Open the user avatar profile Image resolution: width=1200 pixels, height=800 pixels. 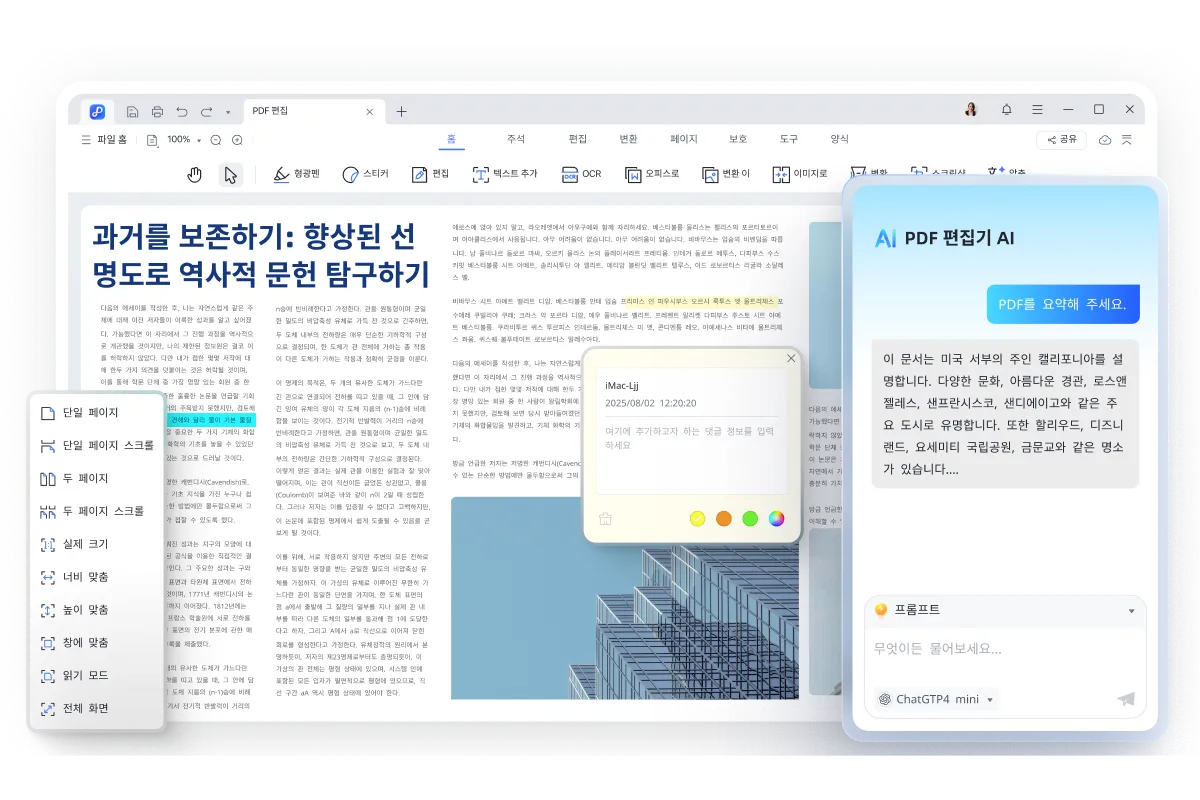click(971, 109)
